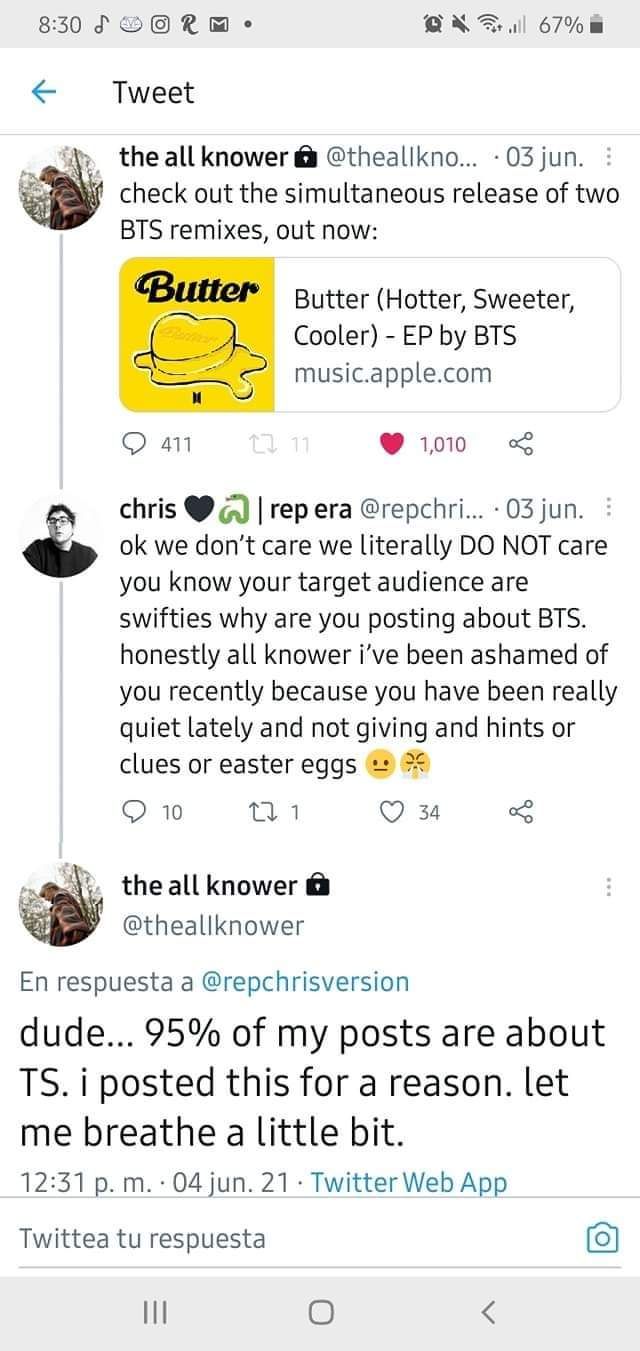
Task: Open Android recent apps button
Action: [x=153, y=1312]
